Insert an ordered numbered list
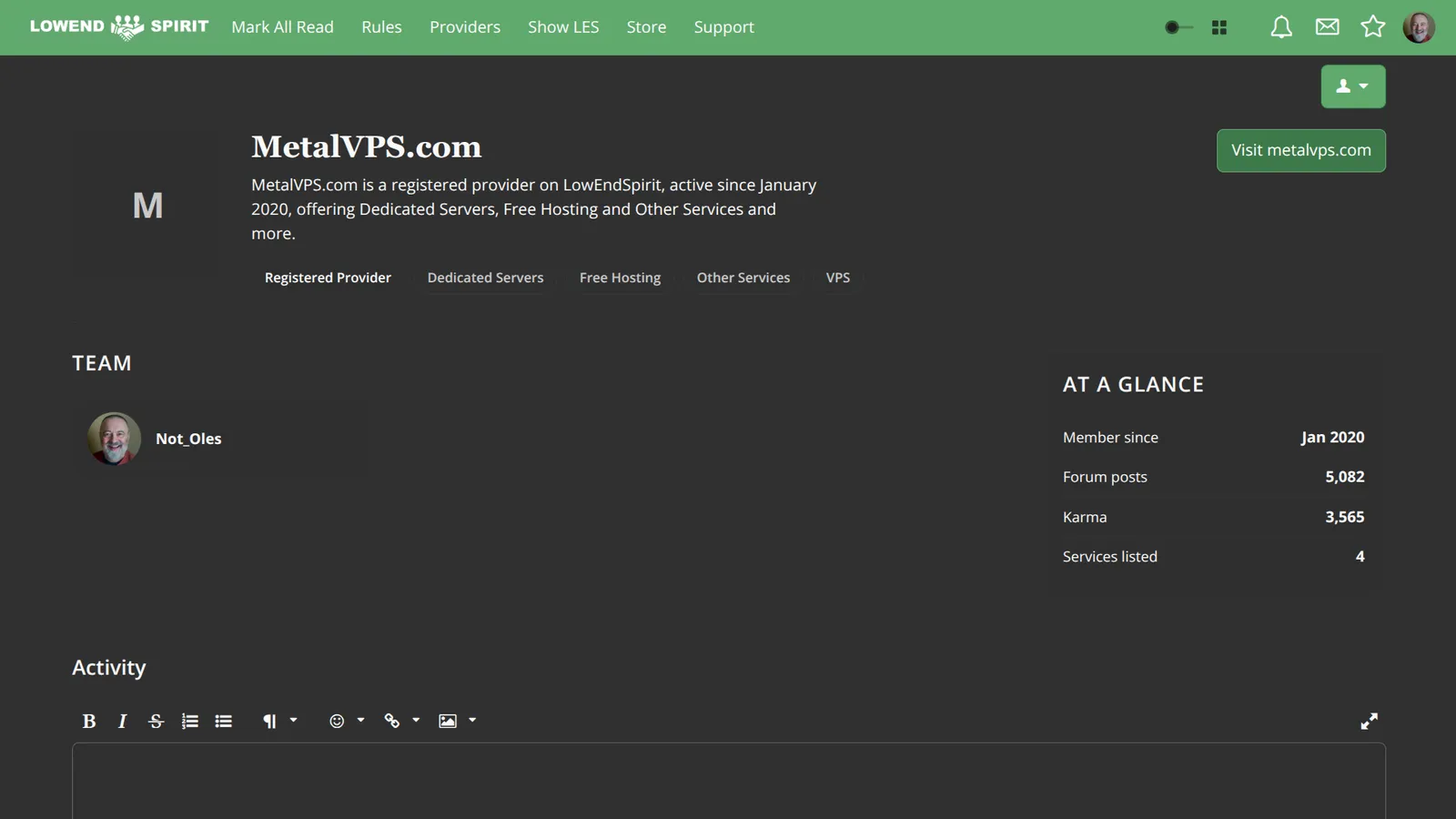The width and height of the screenshot is (1456, 819). coord(189,721)
